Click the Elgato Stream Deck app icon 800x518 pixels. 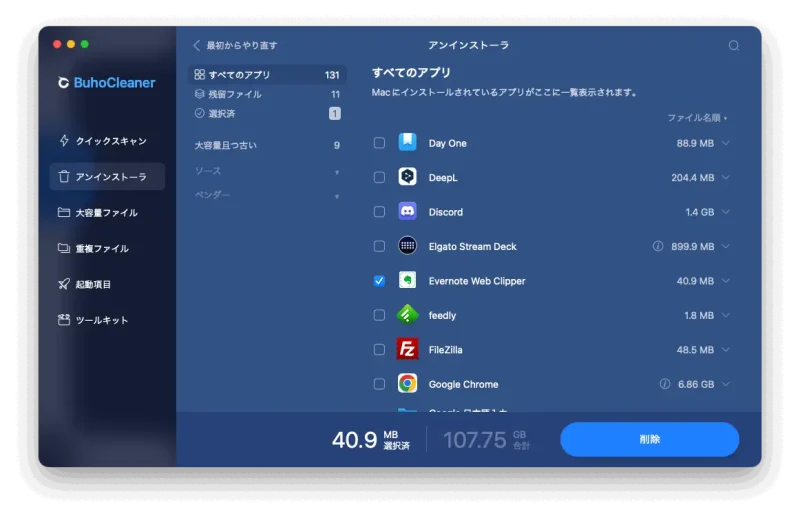coord(407,246)
